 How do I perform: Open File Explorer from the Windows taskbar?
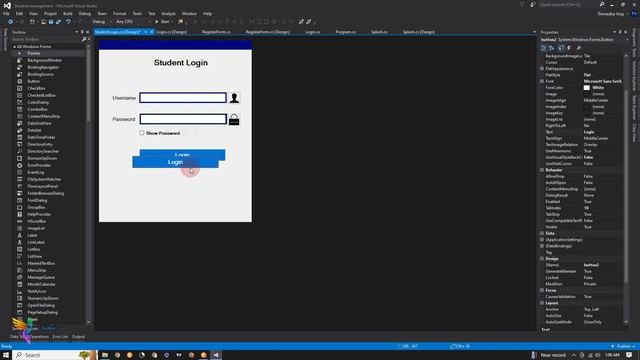tap(105, 355)
